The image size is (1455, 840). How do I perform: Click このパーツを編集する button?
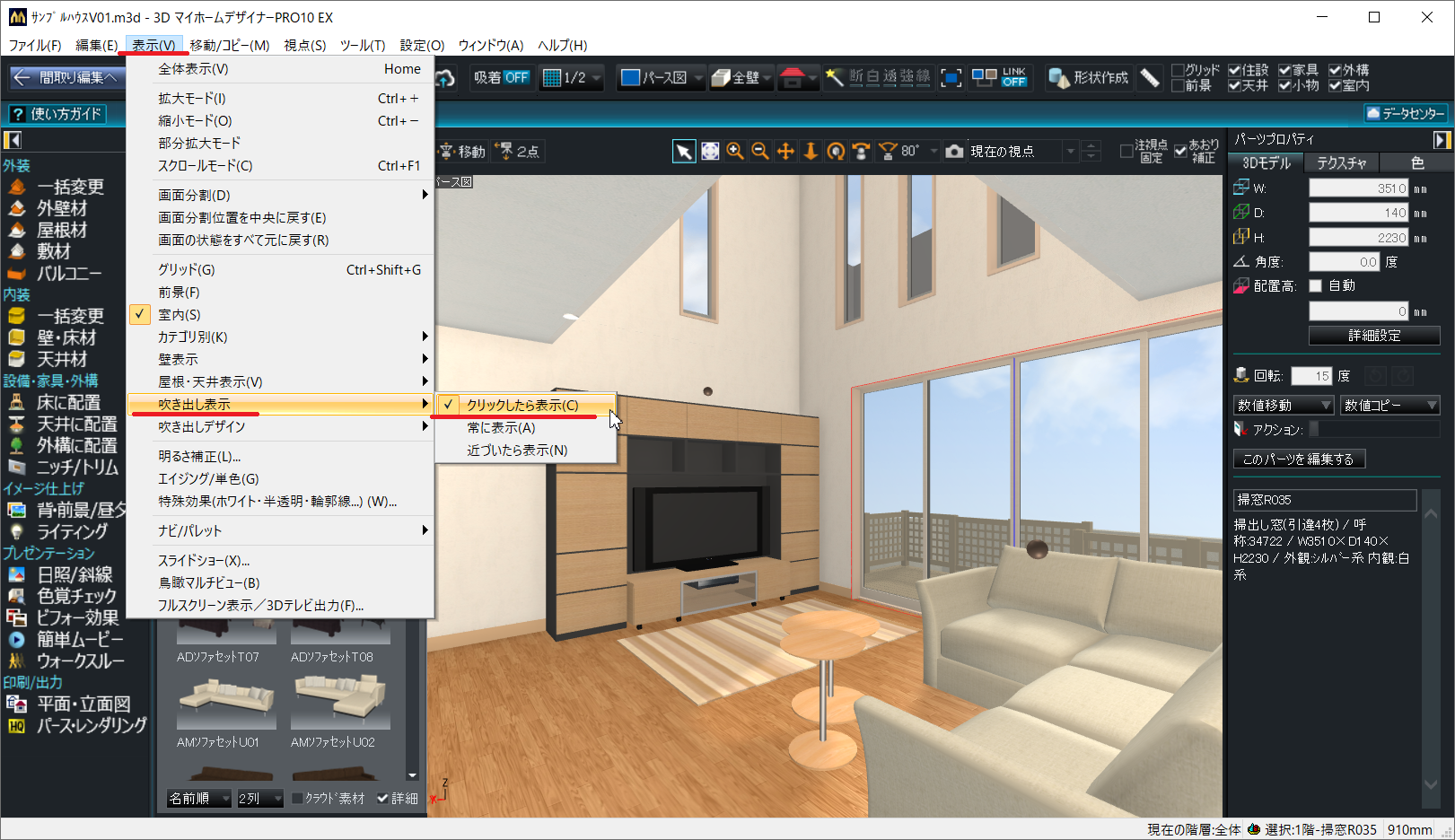[1298, 459]
